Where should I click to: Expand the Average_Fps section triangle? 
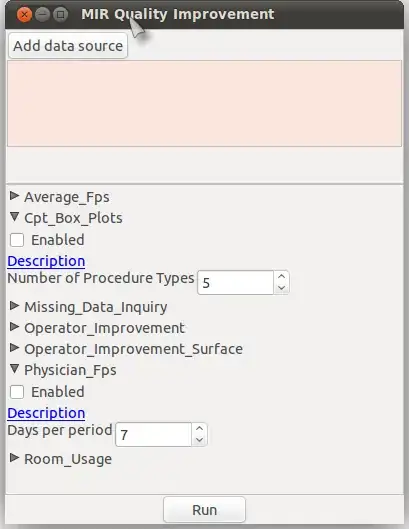(14, 196)
